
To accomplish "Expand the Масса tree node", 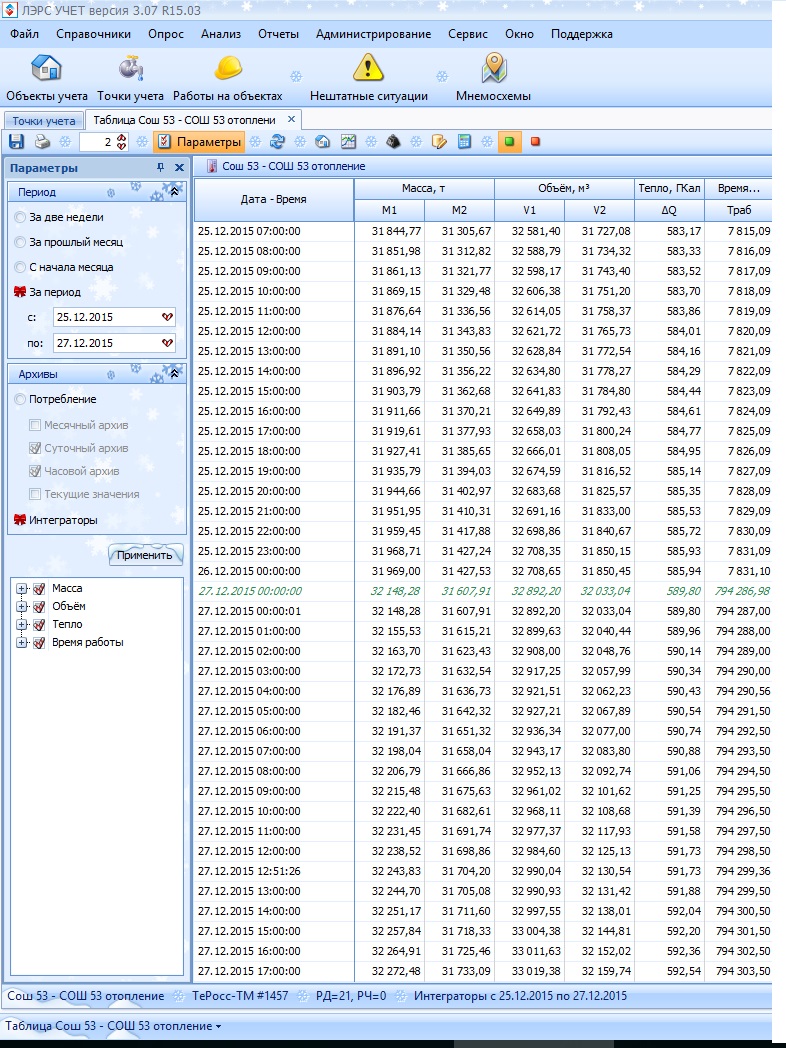I will pyautogui.click(x=21, y=589).
